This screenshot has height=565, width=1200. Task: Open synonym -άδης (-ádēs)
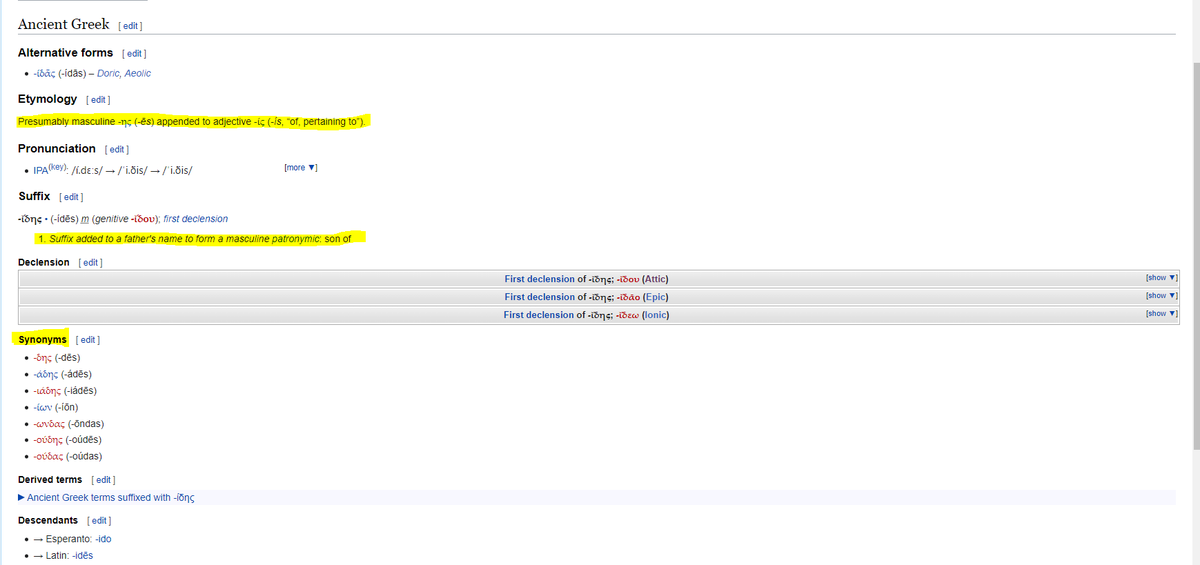[46, 374]
